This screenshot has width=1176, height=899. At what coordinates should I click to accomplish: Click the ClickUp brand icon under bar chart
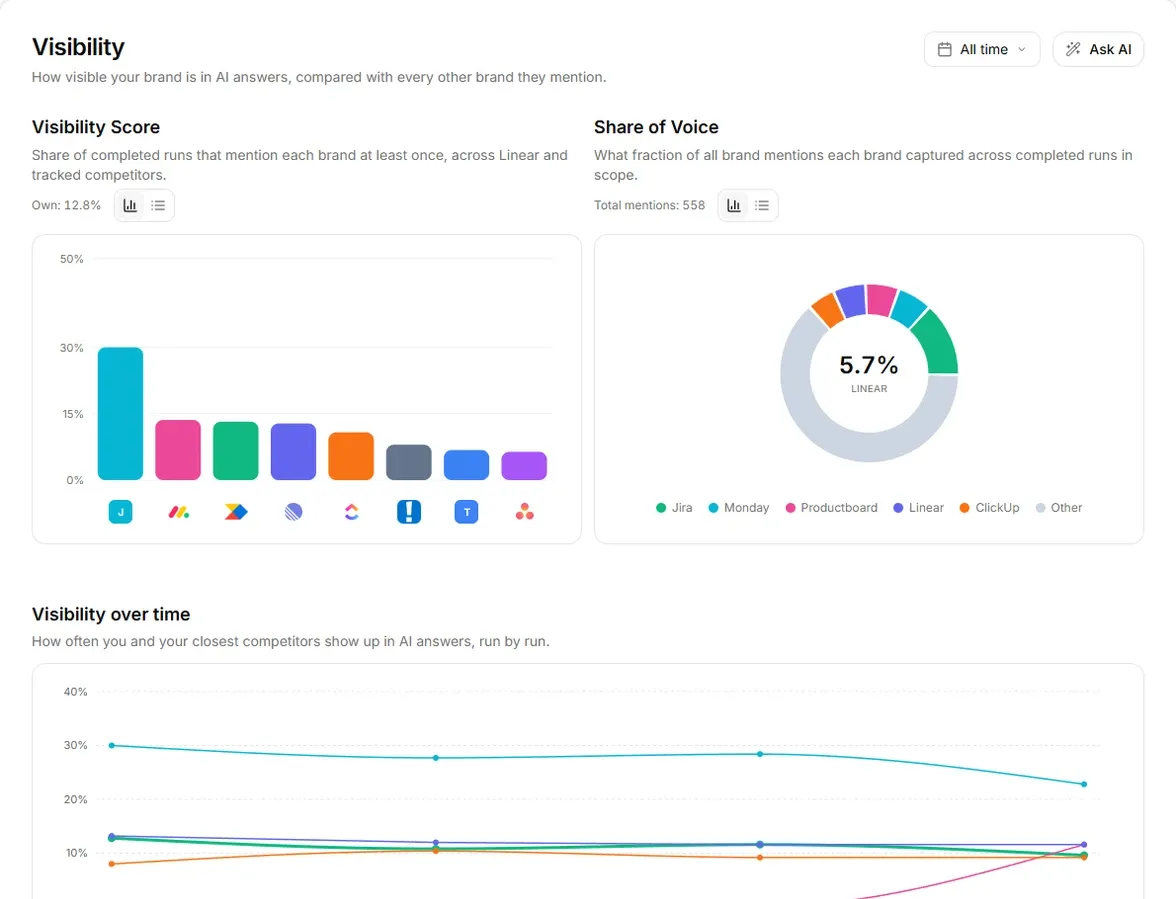pos(351,512)
